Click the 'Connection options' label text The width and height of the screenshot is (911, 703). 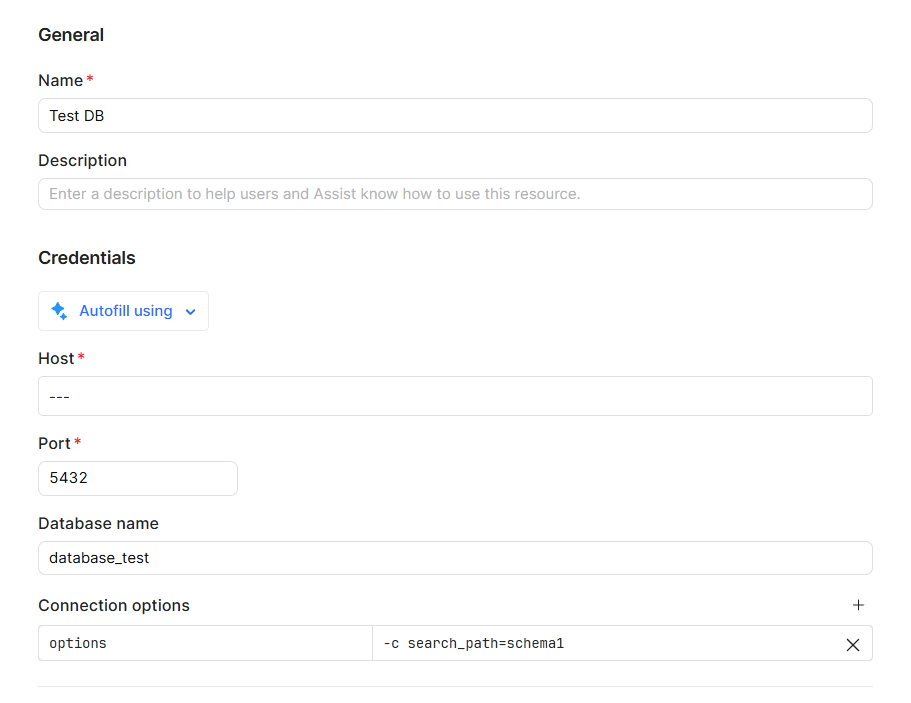(x=113, y=605)
